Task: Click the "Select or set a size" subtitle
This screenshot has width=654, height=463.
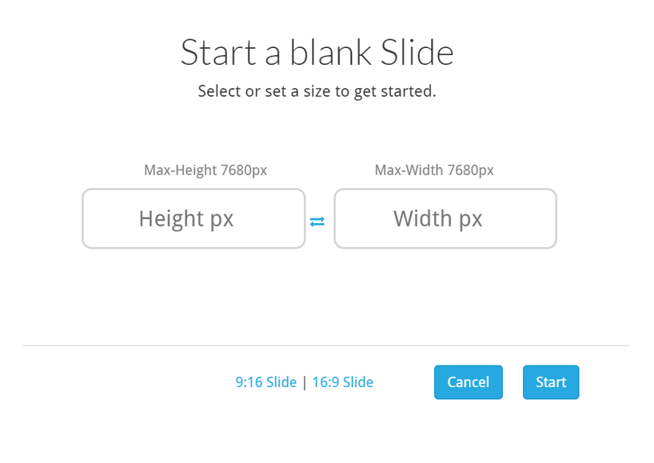Action: tap(317, 92)
